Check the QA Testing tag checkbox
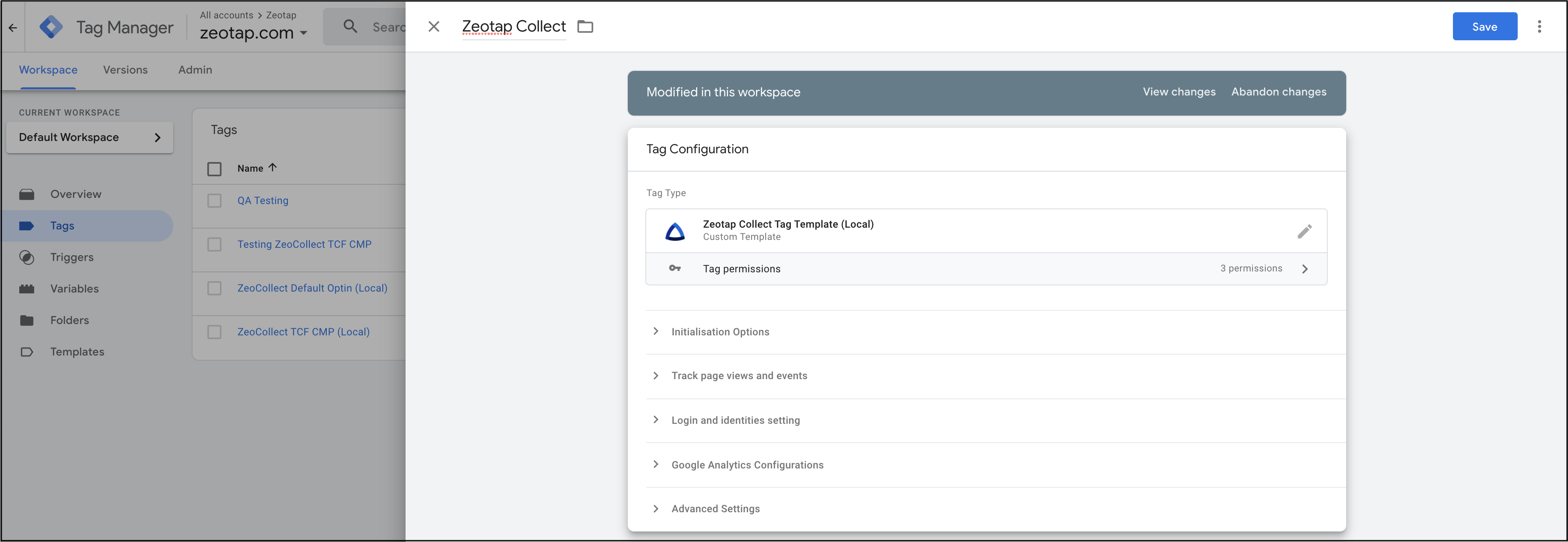Image resolution: width=1568 pixels, height=542 pixels. 214,201
